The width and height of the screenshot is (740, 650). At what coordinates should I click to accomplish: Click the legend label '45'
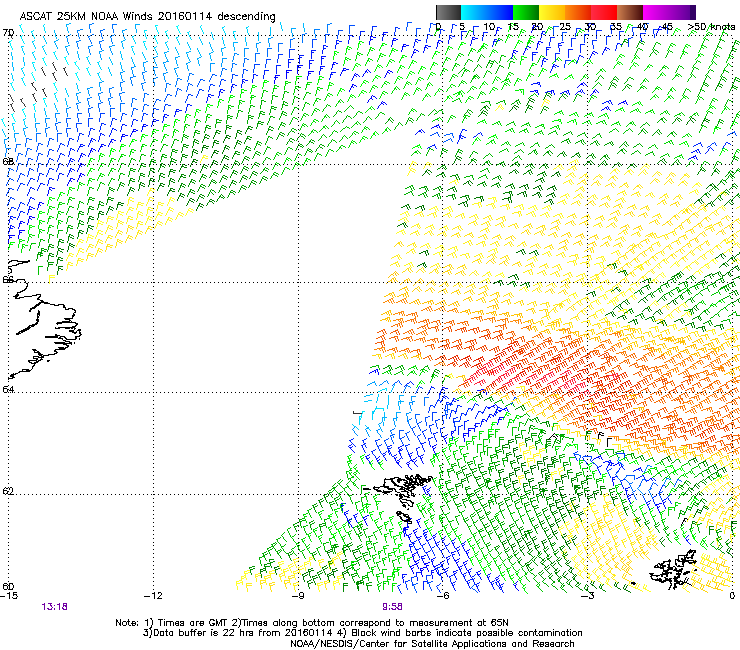pyautogui.click(x=666, y=27)
